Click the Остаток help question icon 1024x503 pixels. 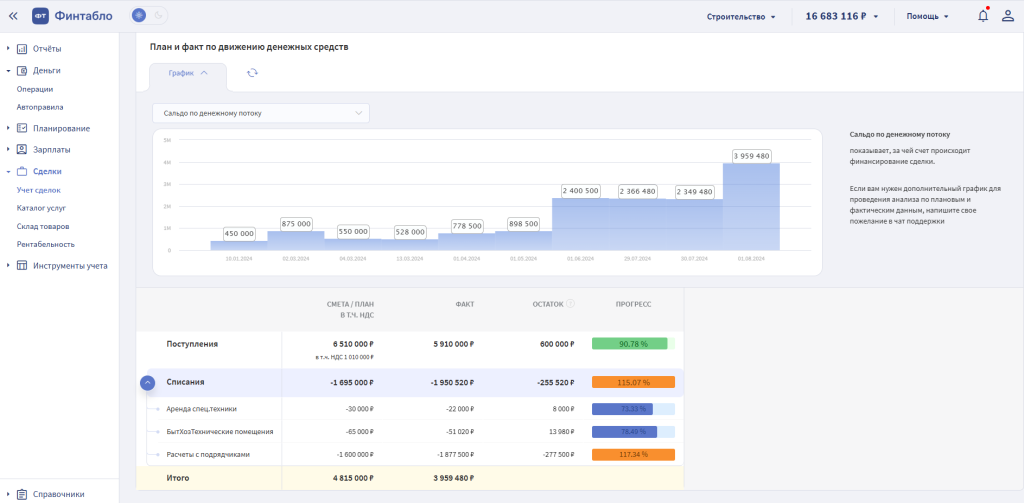570,304
